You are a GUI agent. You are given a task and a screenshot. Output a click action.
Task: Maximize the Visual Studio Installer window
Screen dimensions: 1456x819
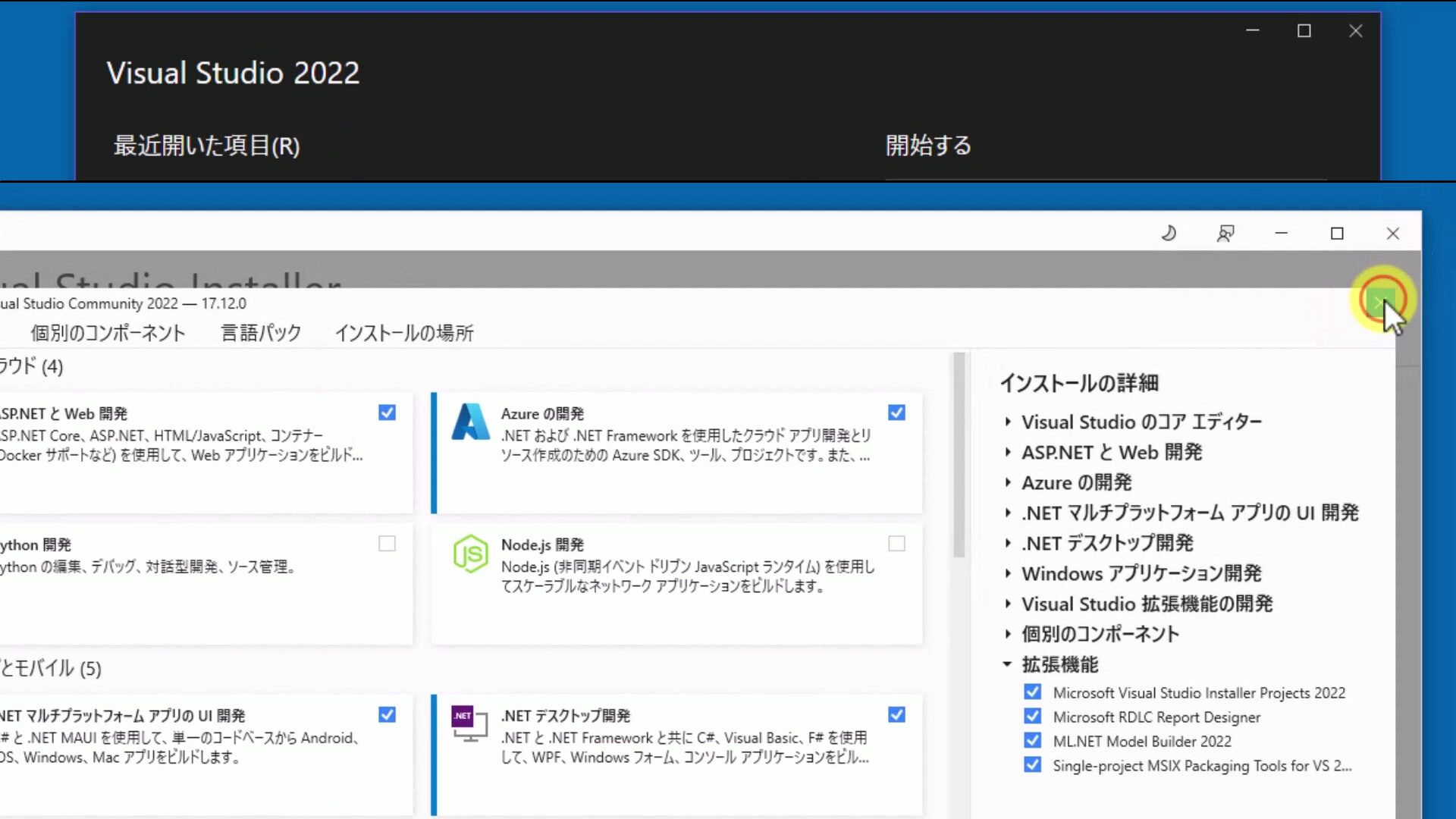click(1337, 234)
